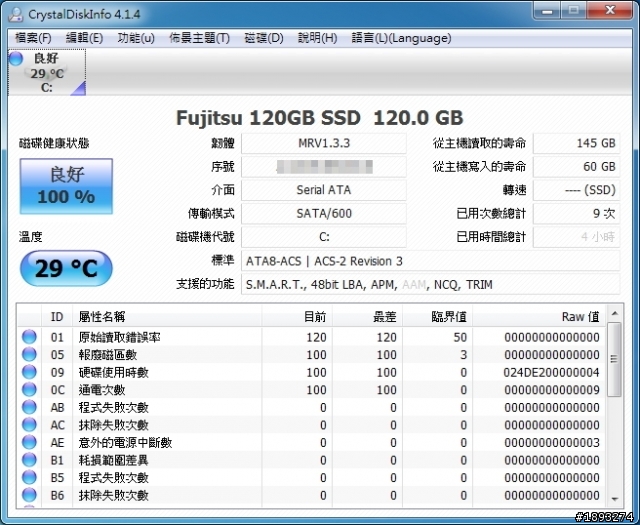Click status orb for attribute AB row
Image resolution: width=640 pixels, height=525 pixels.
pyautogui.click(x=29, y=407)
